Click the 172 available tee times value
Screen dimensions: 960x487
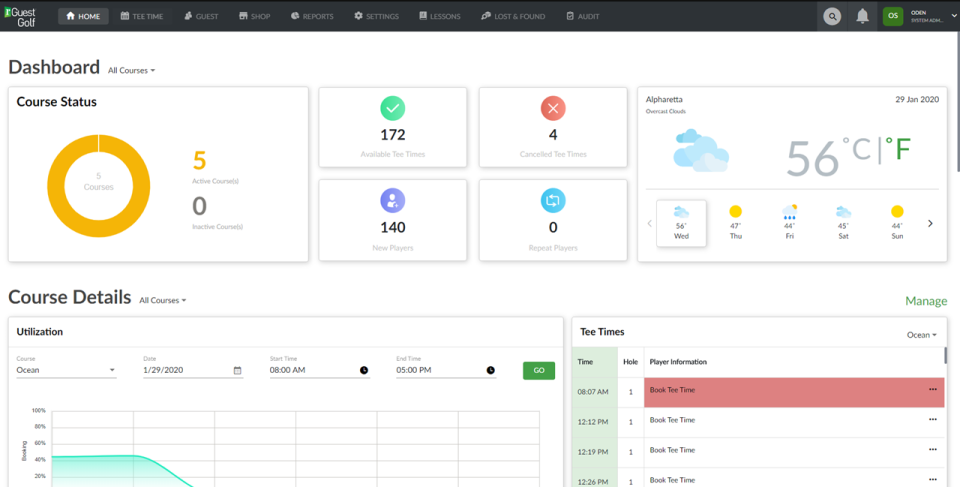[x=392, y=135]
